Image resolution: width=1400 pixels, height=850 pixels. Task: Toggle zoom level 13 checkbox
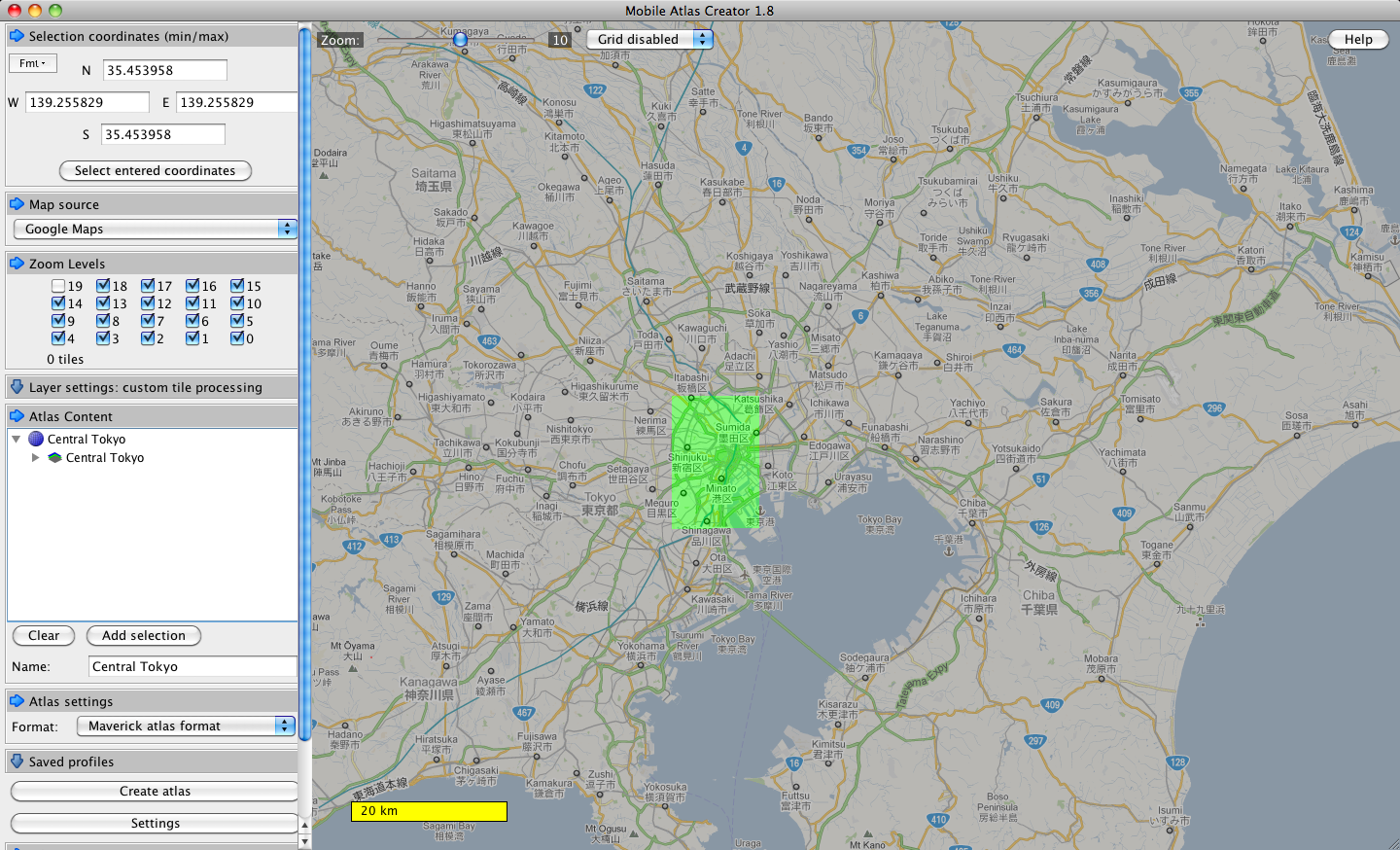(x=103, y=303)
